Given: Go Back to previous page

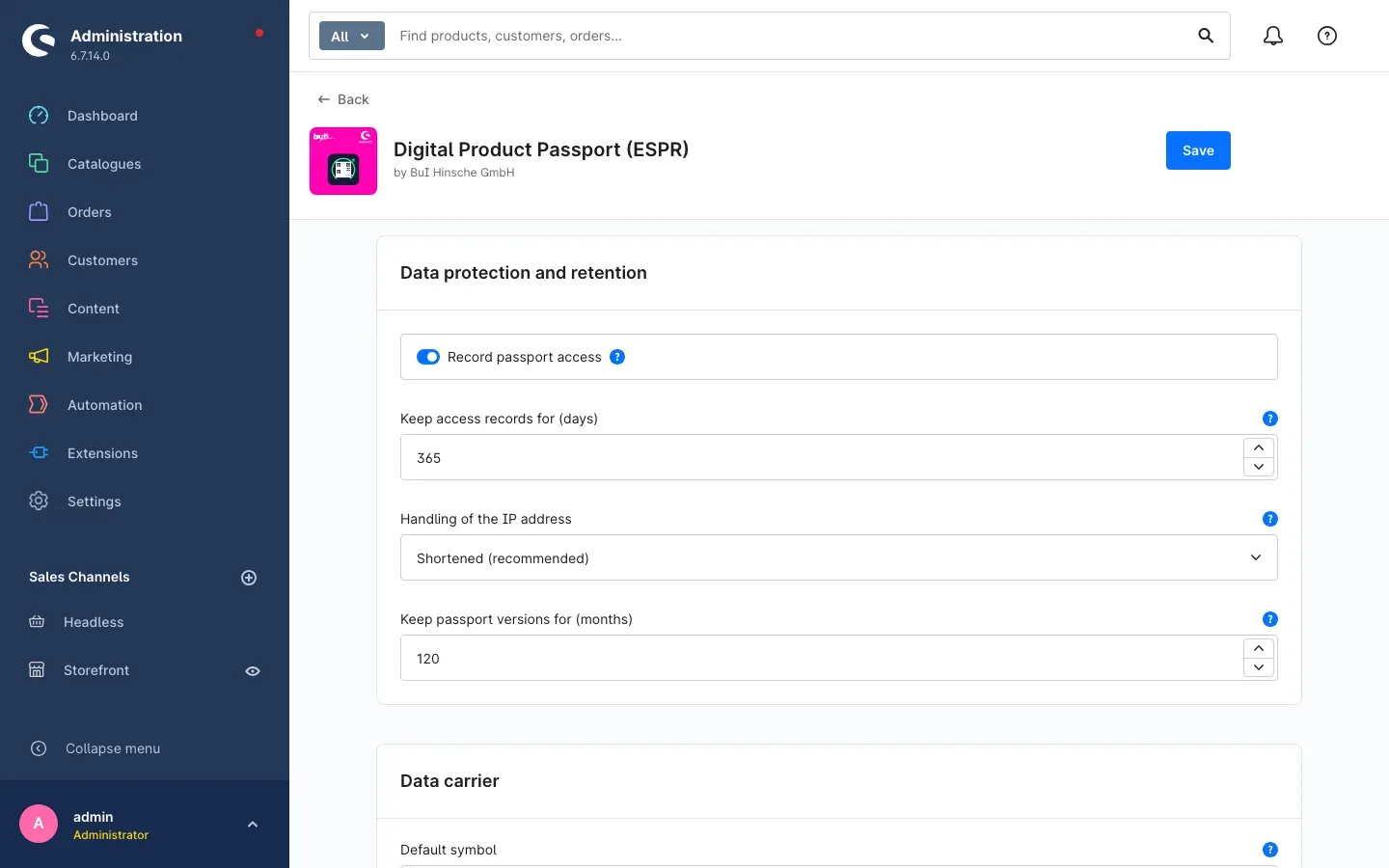Looking at the screenshot, I should point(343,99).
